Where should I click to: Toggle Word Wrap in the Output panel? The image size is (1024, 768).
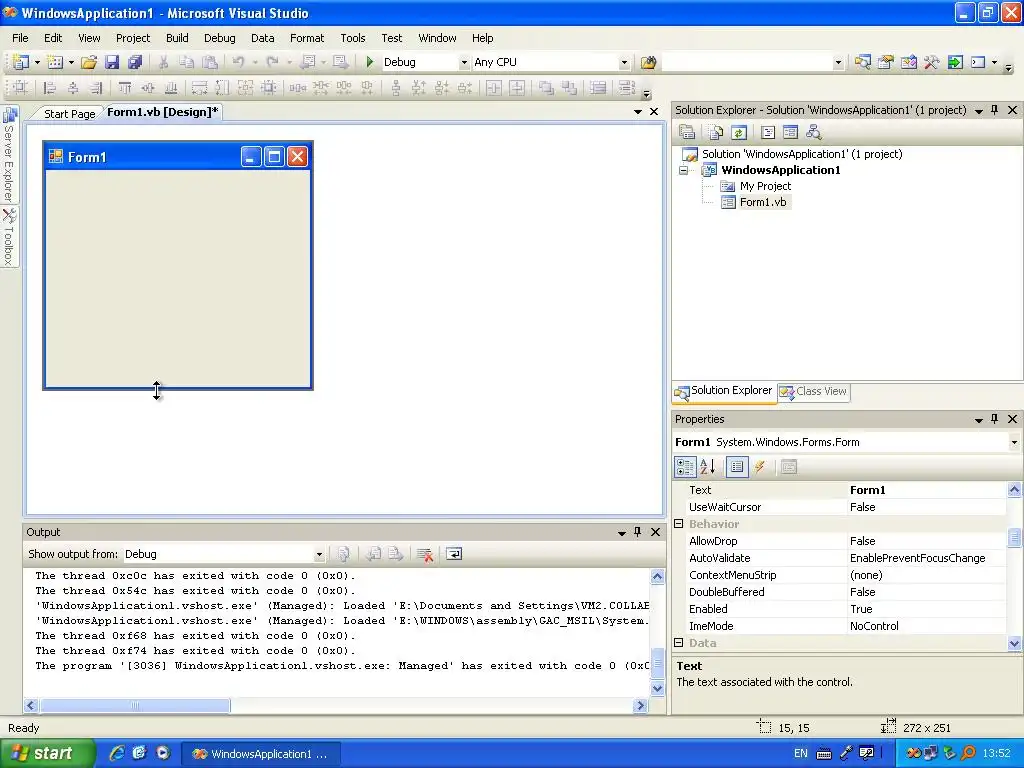[454, 554]
